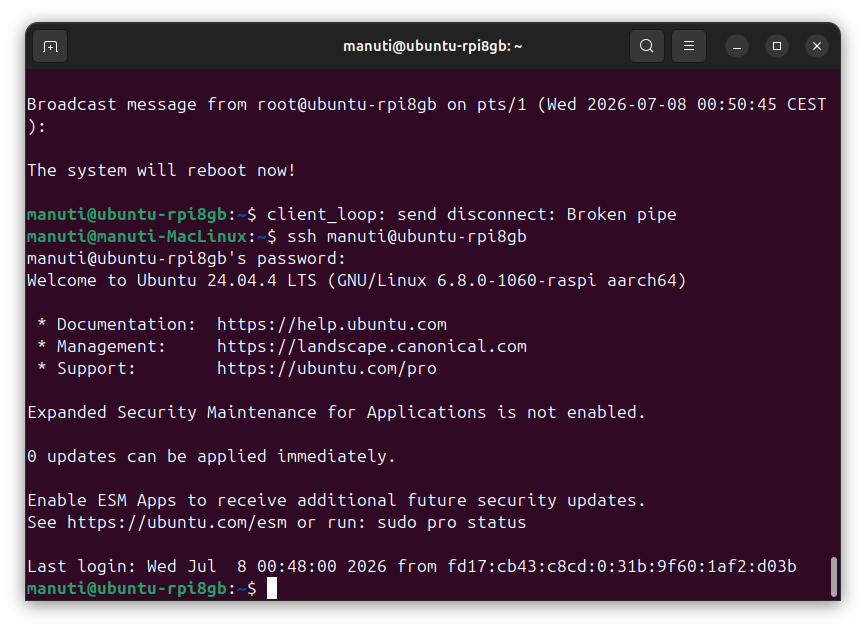
Task: Click the window title manuti@ubuntu-rpi8gb
Action: 432,46
